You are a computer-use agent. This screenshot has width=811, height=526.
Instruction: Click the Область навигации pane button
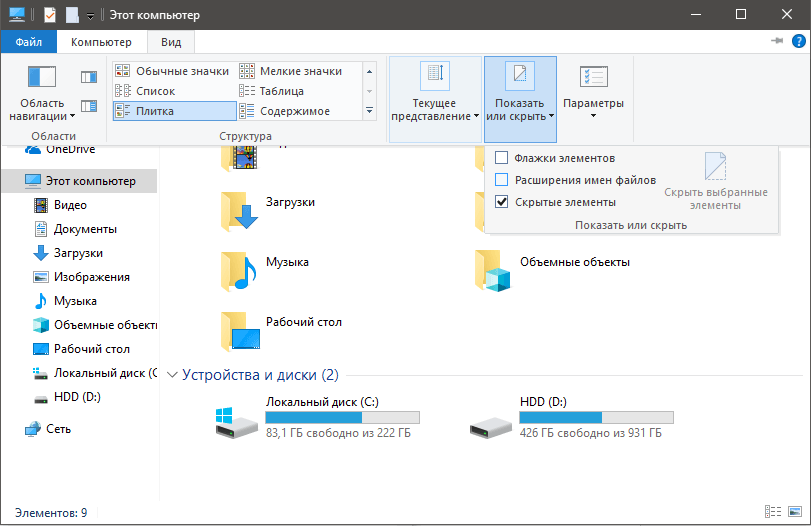tap(42, 93)
